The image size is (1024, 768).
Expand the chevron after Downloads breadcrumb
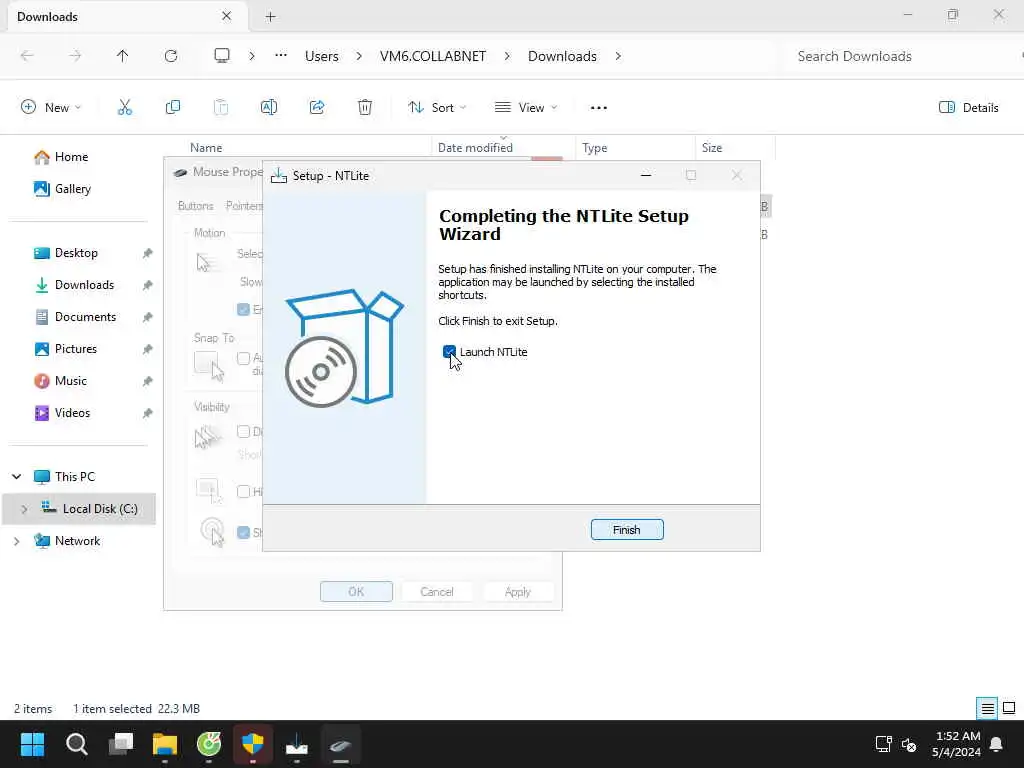pos(618,56)
